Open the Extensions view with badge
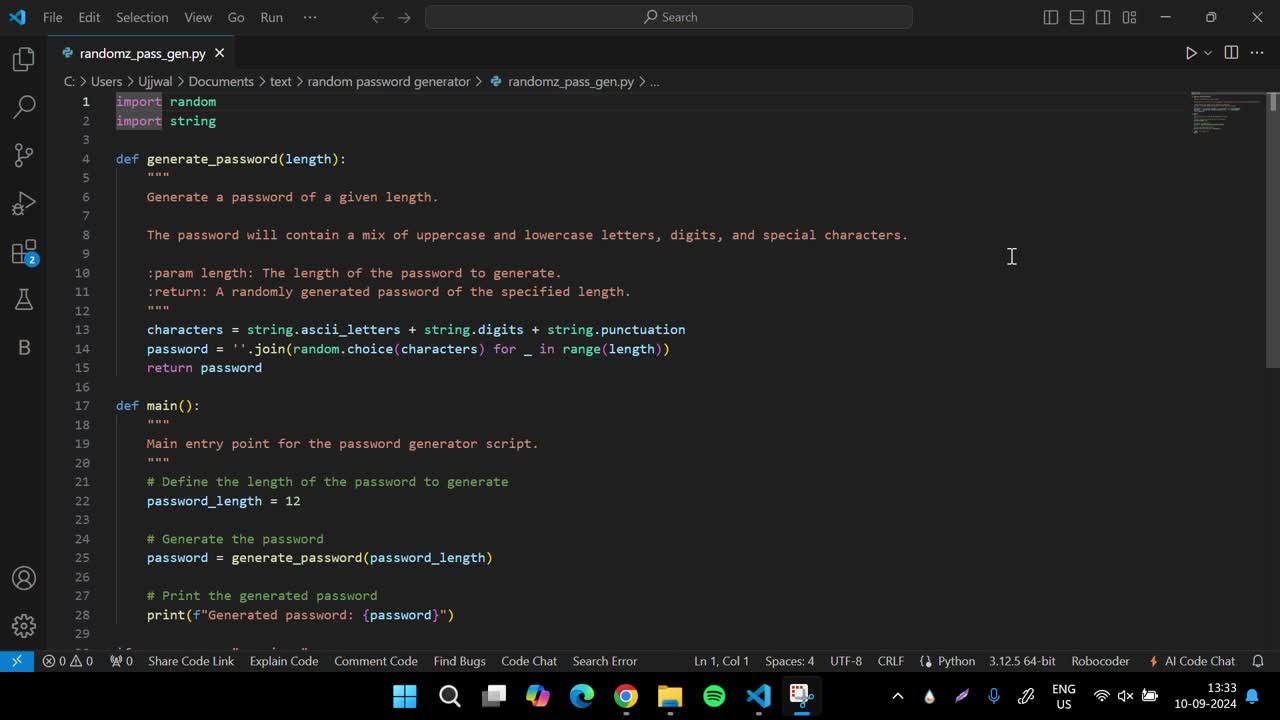Screen dimensions: 1280x720 [24, 252]
